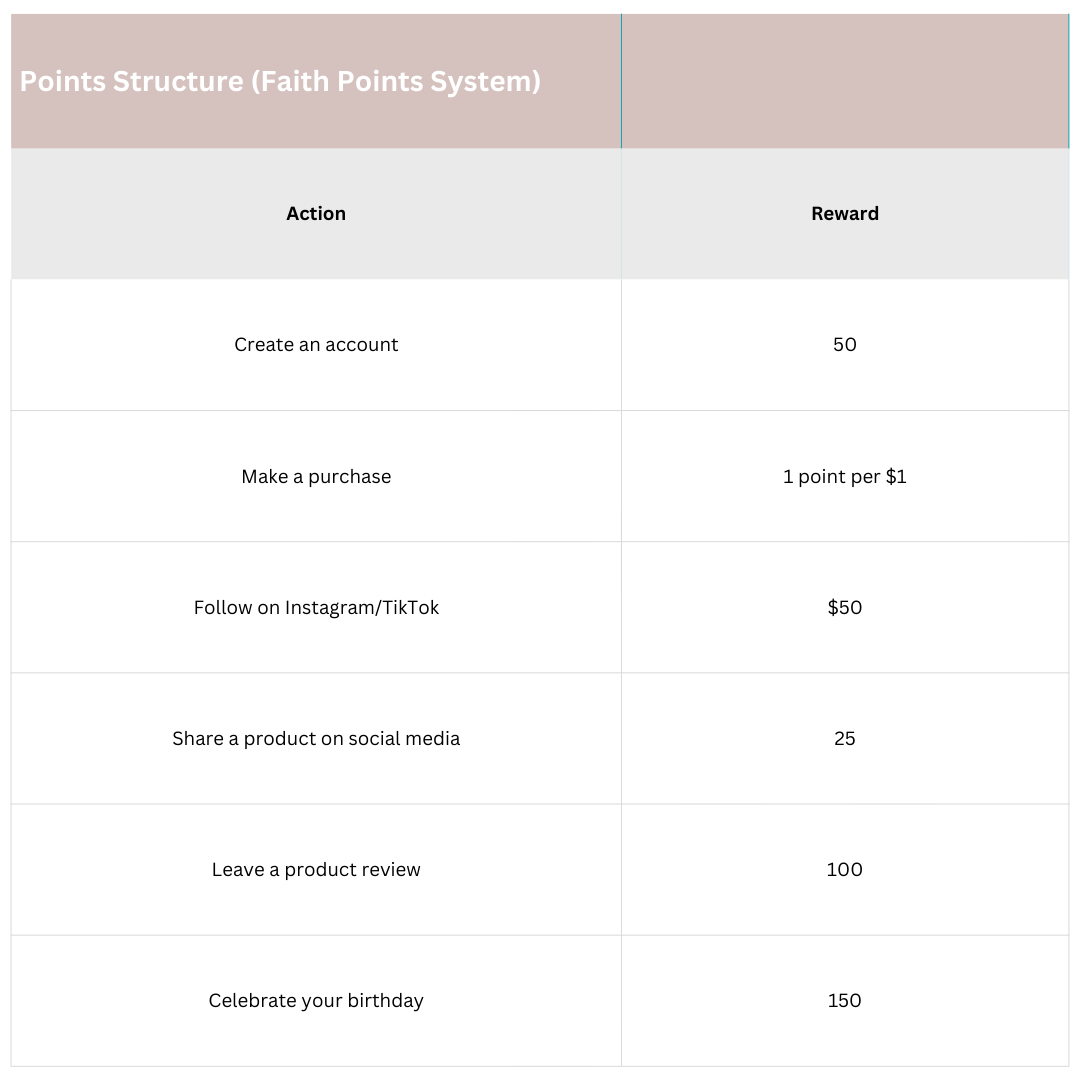1080x1080 pixels.
Task: Select the Leave a product review cell
Action: [316, 870]
